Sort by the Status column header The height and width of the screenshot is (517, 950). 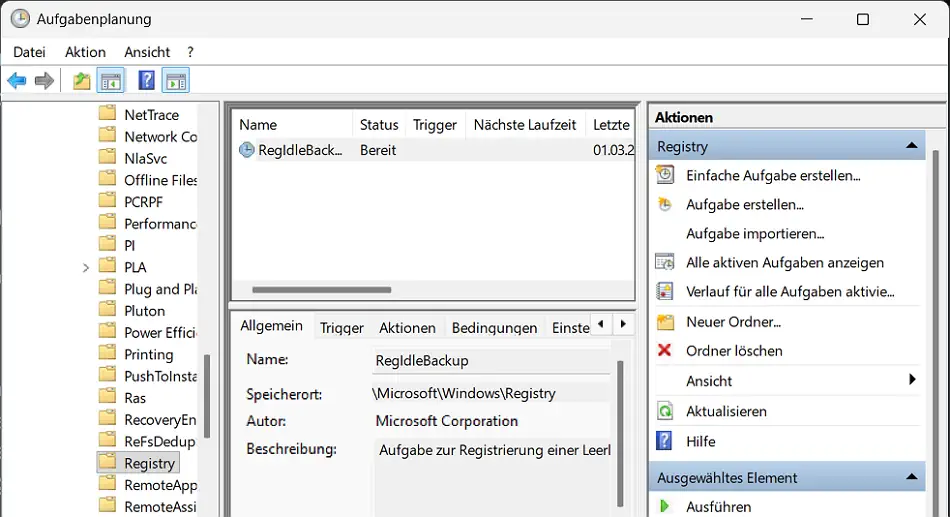pyautogui.click(x=379, y=125)
